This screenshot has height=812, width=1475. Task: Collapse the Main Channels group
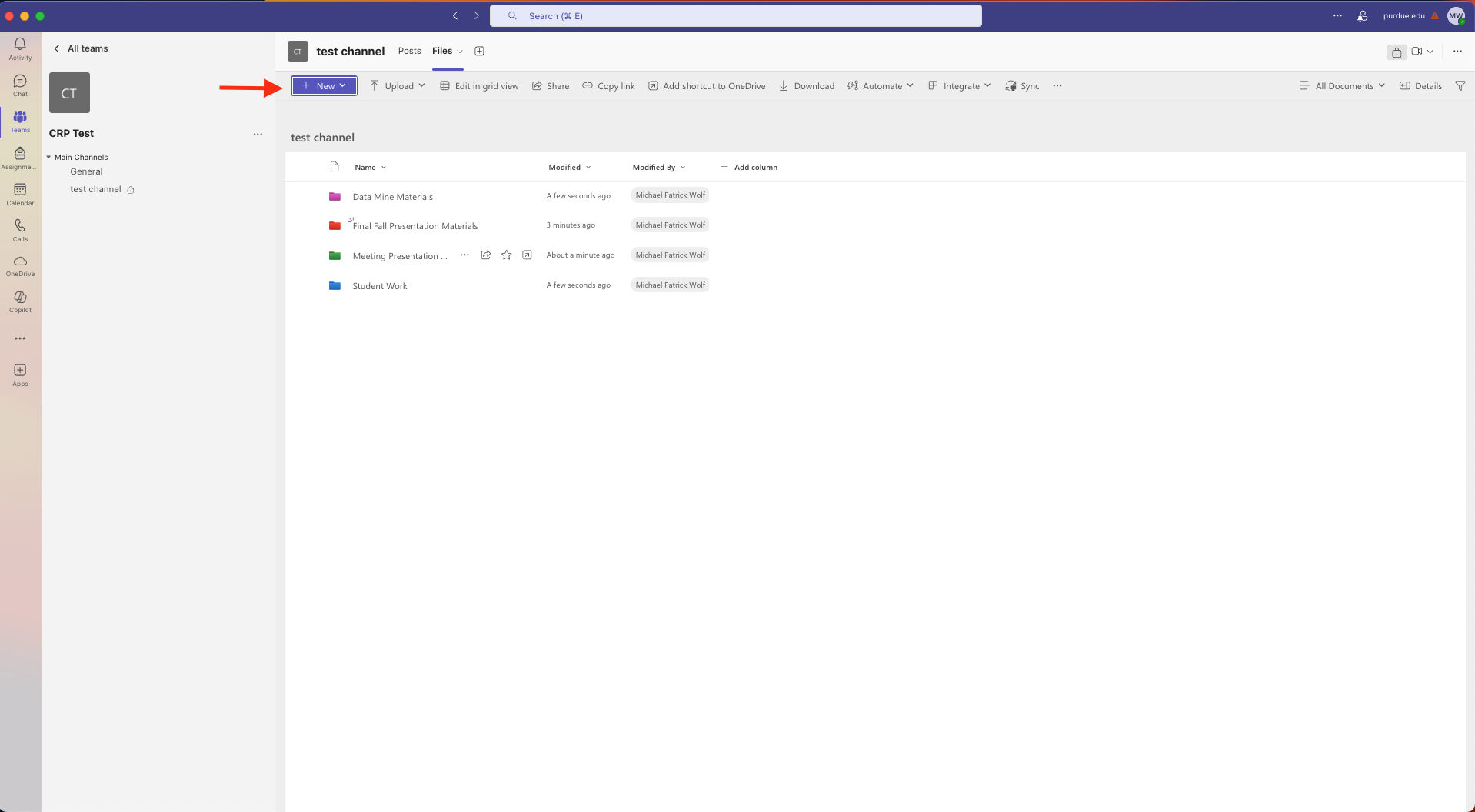pos(50,157)
